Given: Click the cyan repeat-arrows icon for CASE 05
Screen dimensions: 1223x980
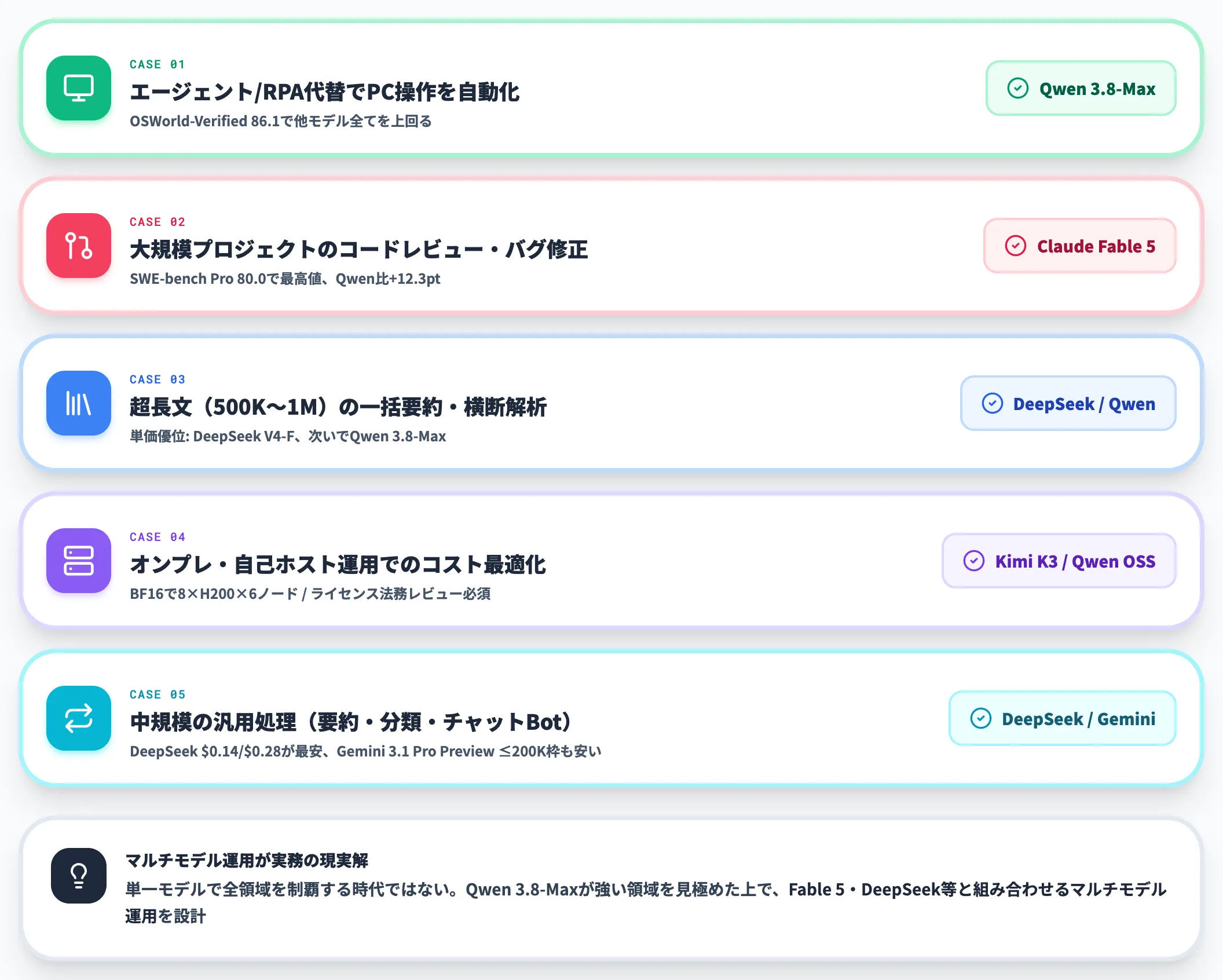Looking at the screenshot, I should (79, 718).
